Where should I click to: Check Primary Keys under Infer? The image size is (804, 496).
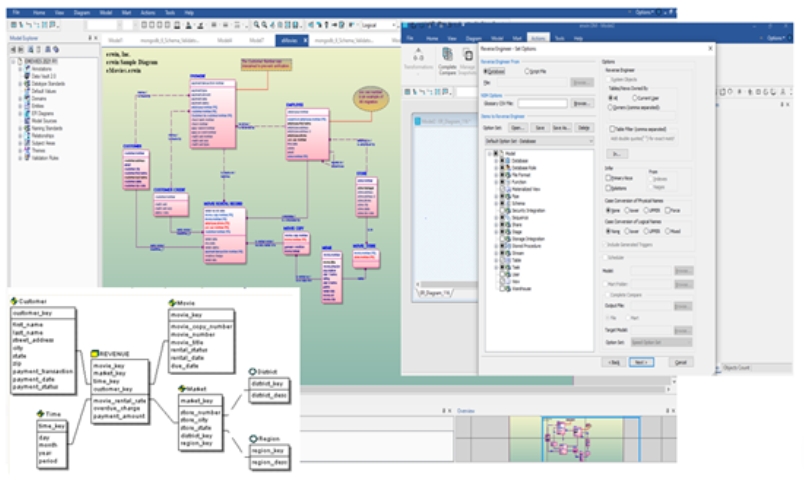(609, 178)
